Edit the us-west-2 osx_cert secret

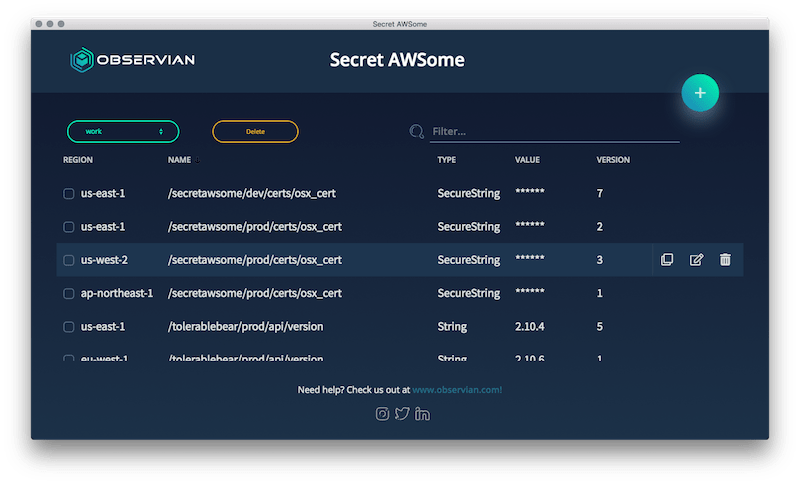coord(696,260)
